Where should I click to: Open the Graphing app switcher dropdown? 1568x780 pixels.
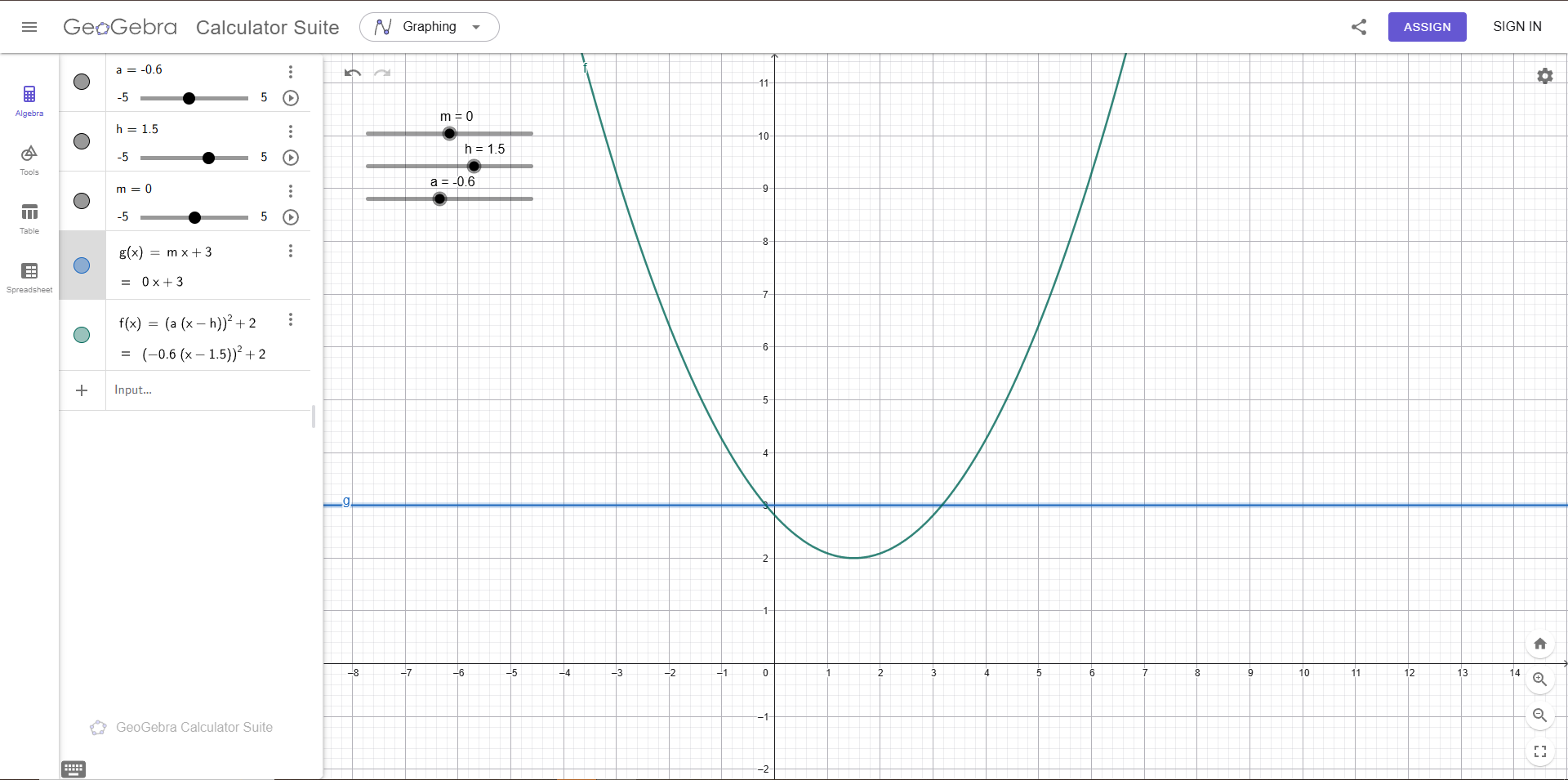point(430,27)
